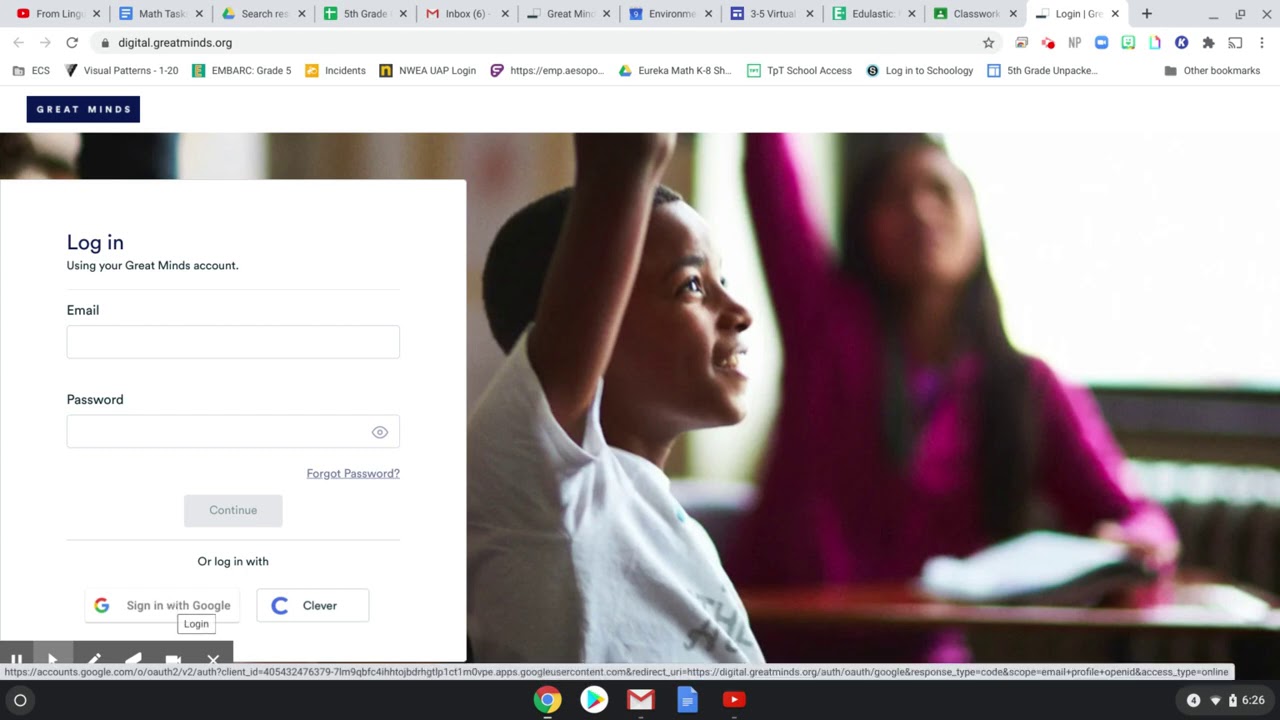Click the green smiley face extension

(x=1128, y=43)
